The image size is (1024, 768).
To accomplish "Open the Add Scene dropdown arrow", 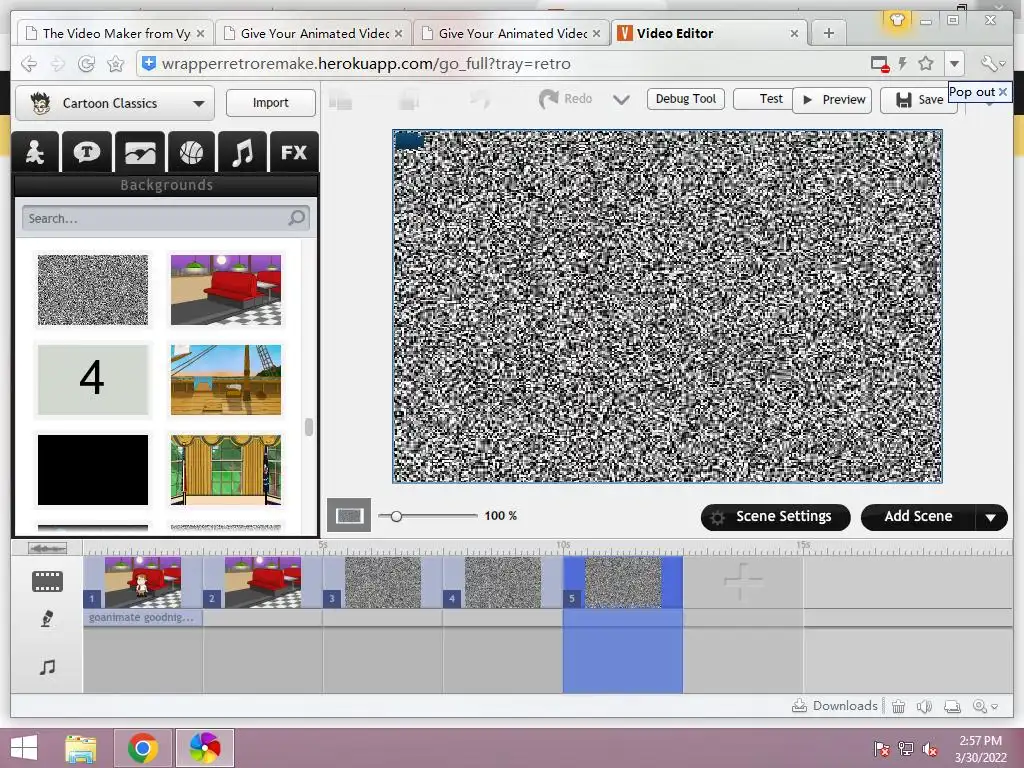I will click(991, 517).
